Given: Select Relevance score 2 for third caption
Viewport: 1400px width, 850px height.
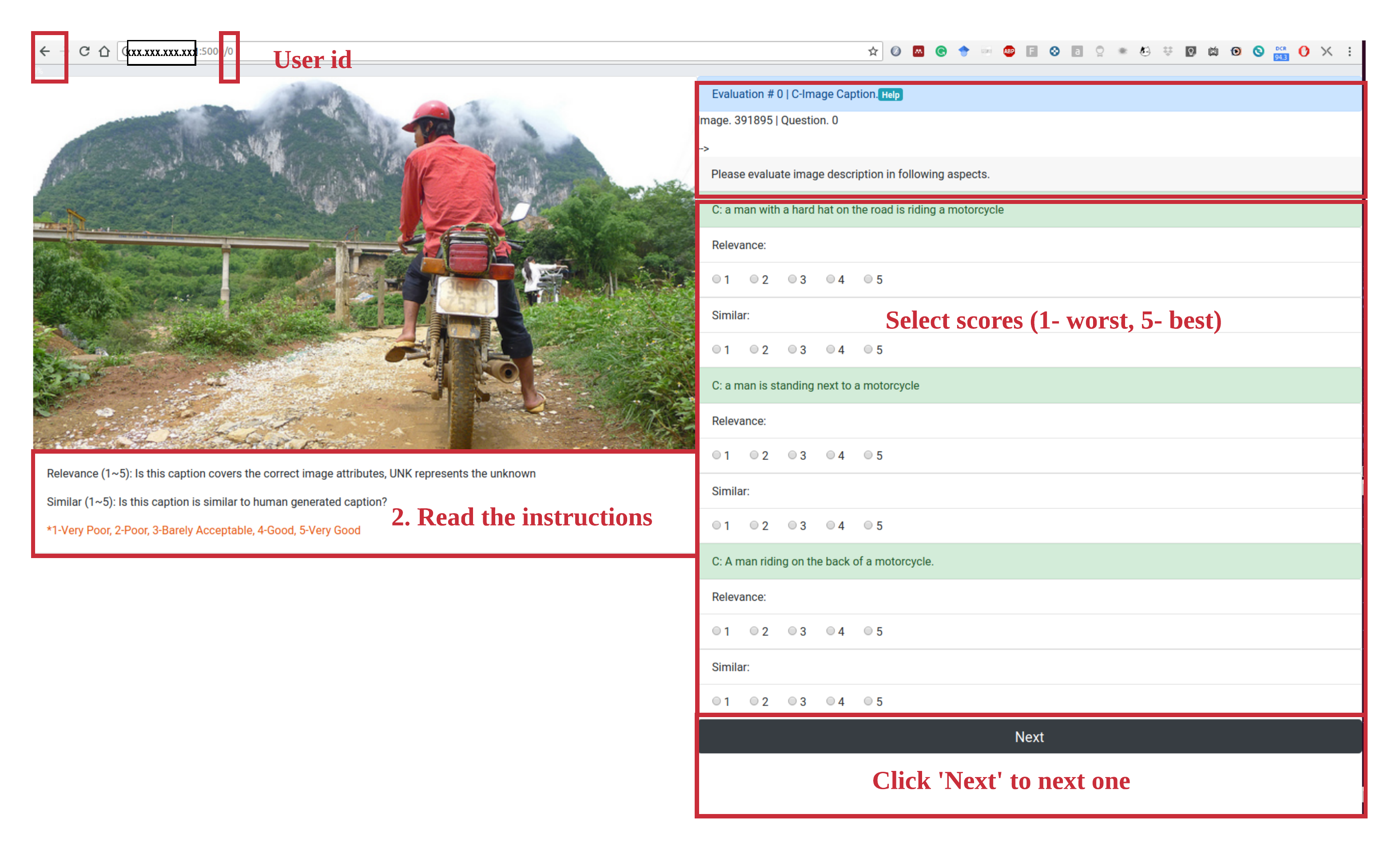Looking at the screenshot, I should [x=754, y=631].
